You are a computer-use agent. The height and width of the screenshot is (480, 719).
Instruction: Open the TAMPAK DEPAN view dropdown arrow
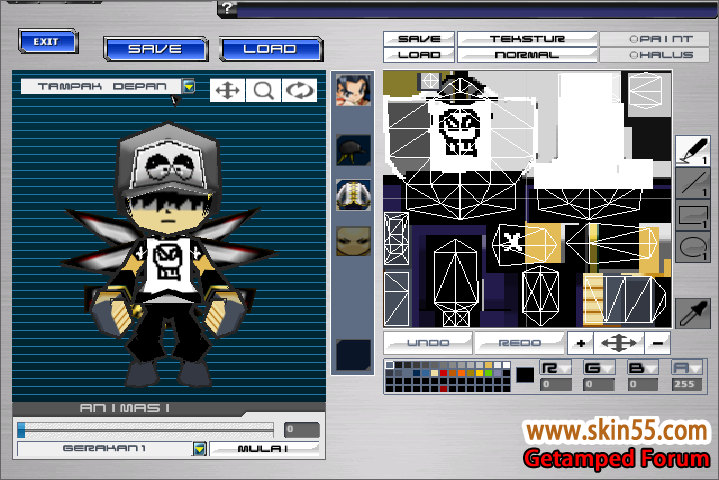tap(188, 86)
